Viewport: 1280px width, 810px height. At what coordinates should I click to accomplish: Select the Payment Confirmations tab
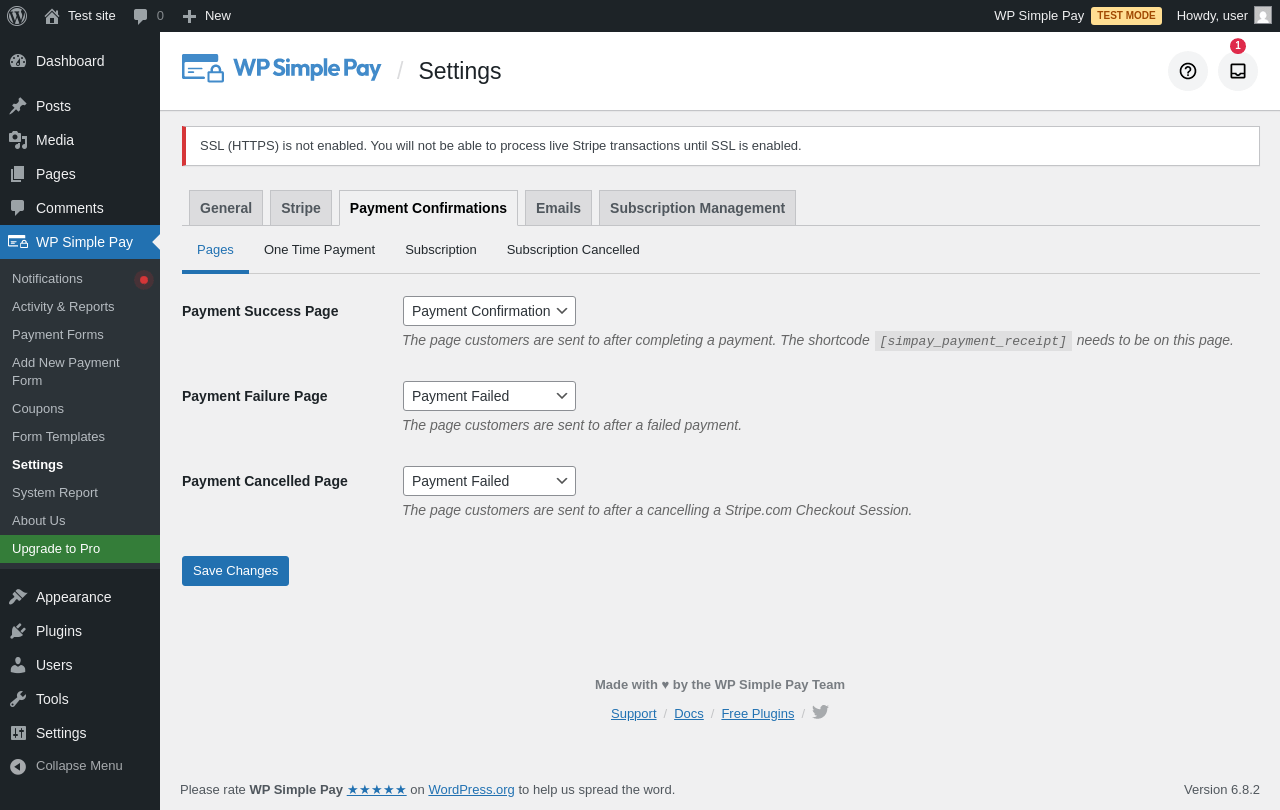click(428, 208)
